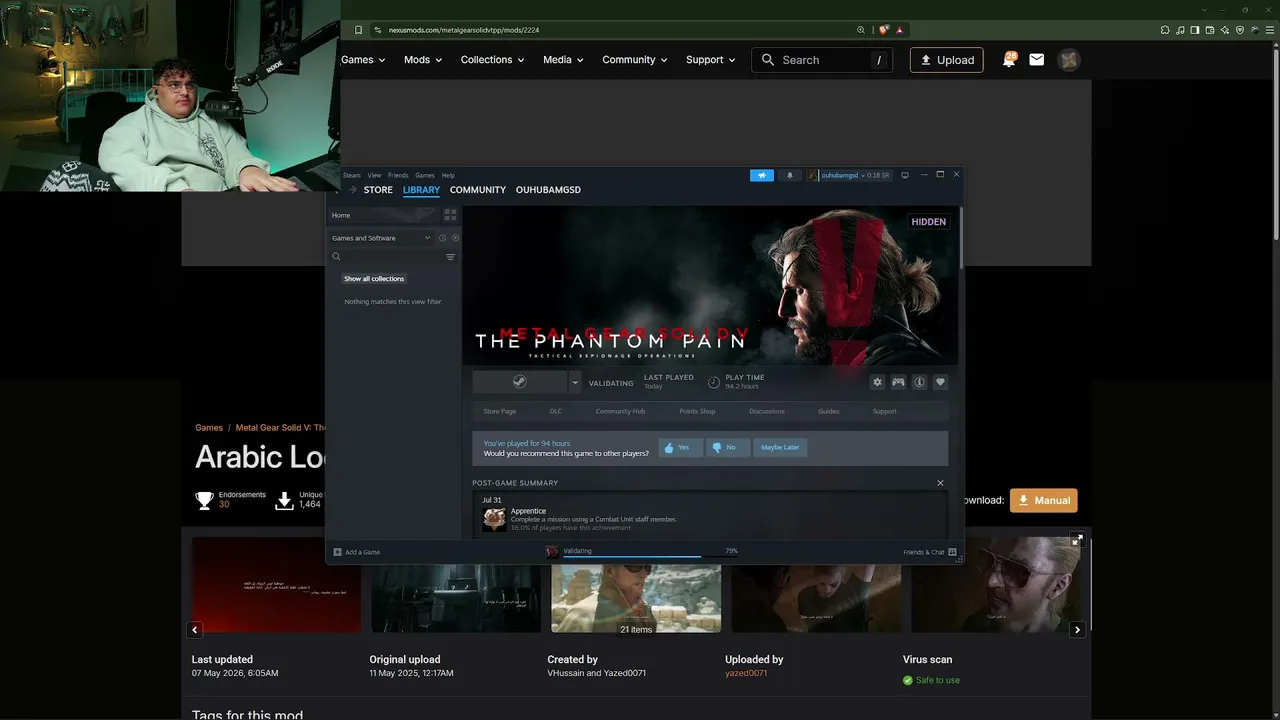The image size is (1280, 720).
Task: Click the Upload button on Nexus Mods
Action: pyautogui.click(x=946, y=60)
